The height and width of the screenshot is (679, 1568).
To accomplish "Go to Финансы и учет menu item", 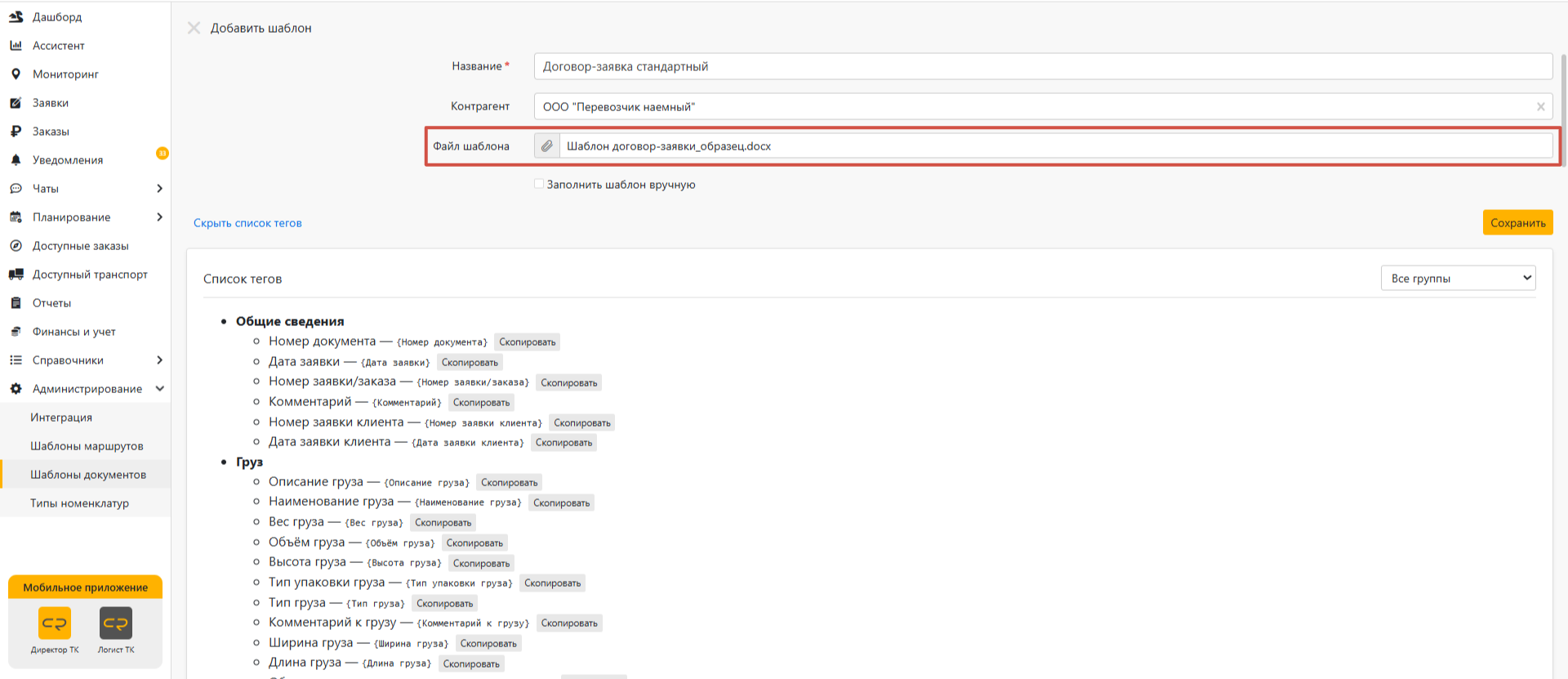I will click(x=73, y=331).
